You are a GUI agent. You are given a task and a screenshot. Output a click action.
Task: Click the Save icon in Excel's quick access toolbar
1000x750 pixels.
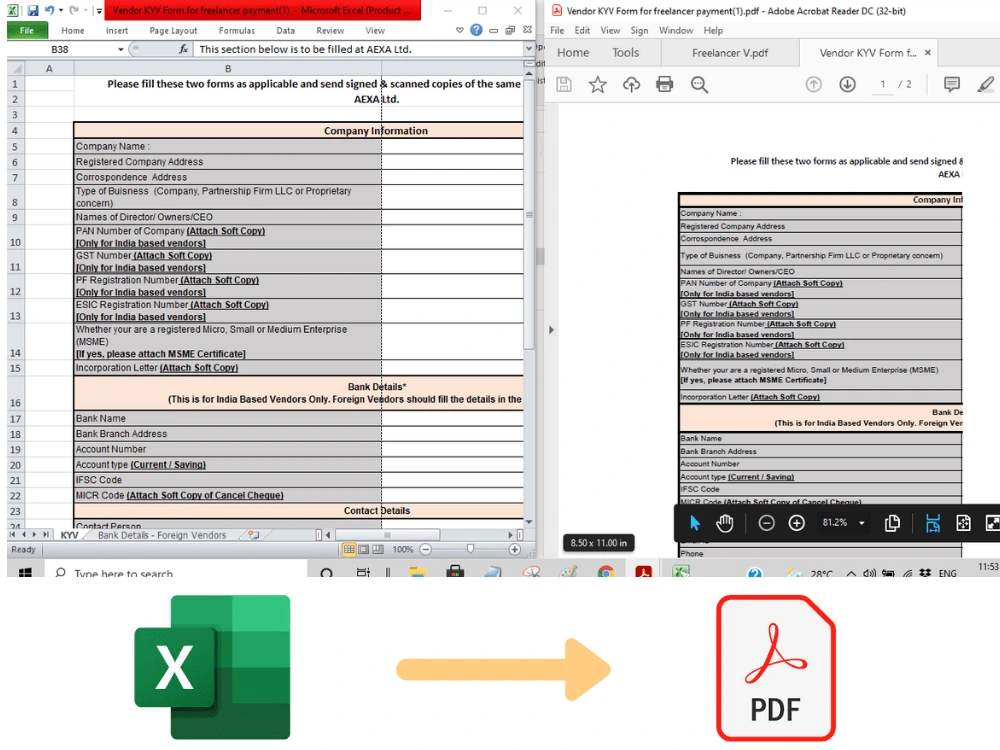[x=33, y=10]
